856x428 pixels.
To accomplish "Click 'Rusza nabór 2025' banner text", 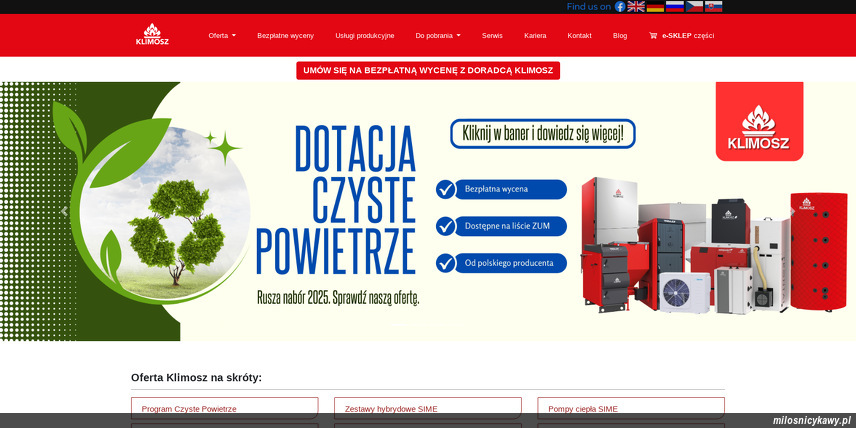I will (x=338, y=298).
